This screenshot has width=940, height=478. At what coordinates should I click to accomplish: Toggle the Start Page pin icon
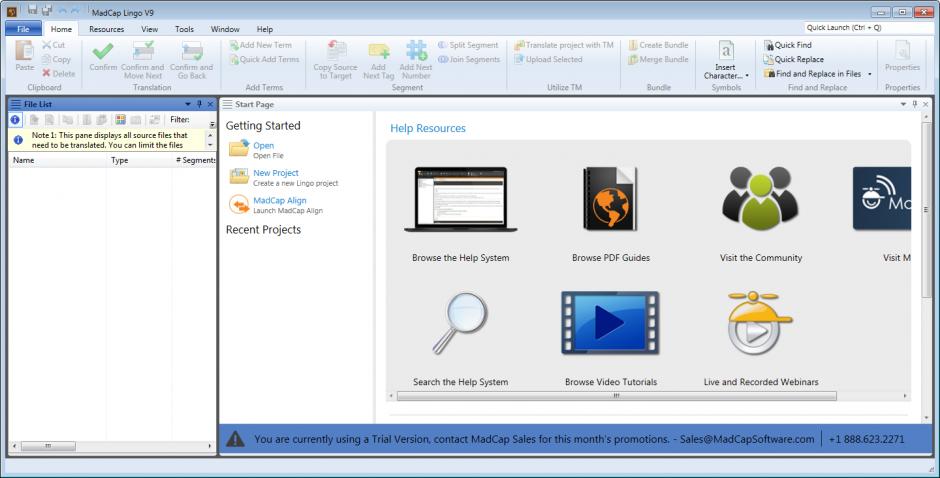coord(915,104)
